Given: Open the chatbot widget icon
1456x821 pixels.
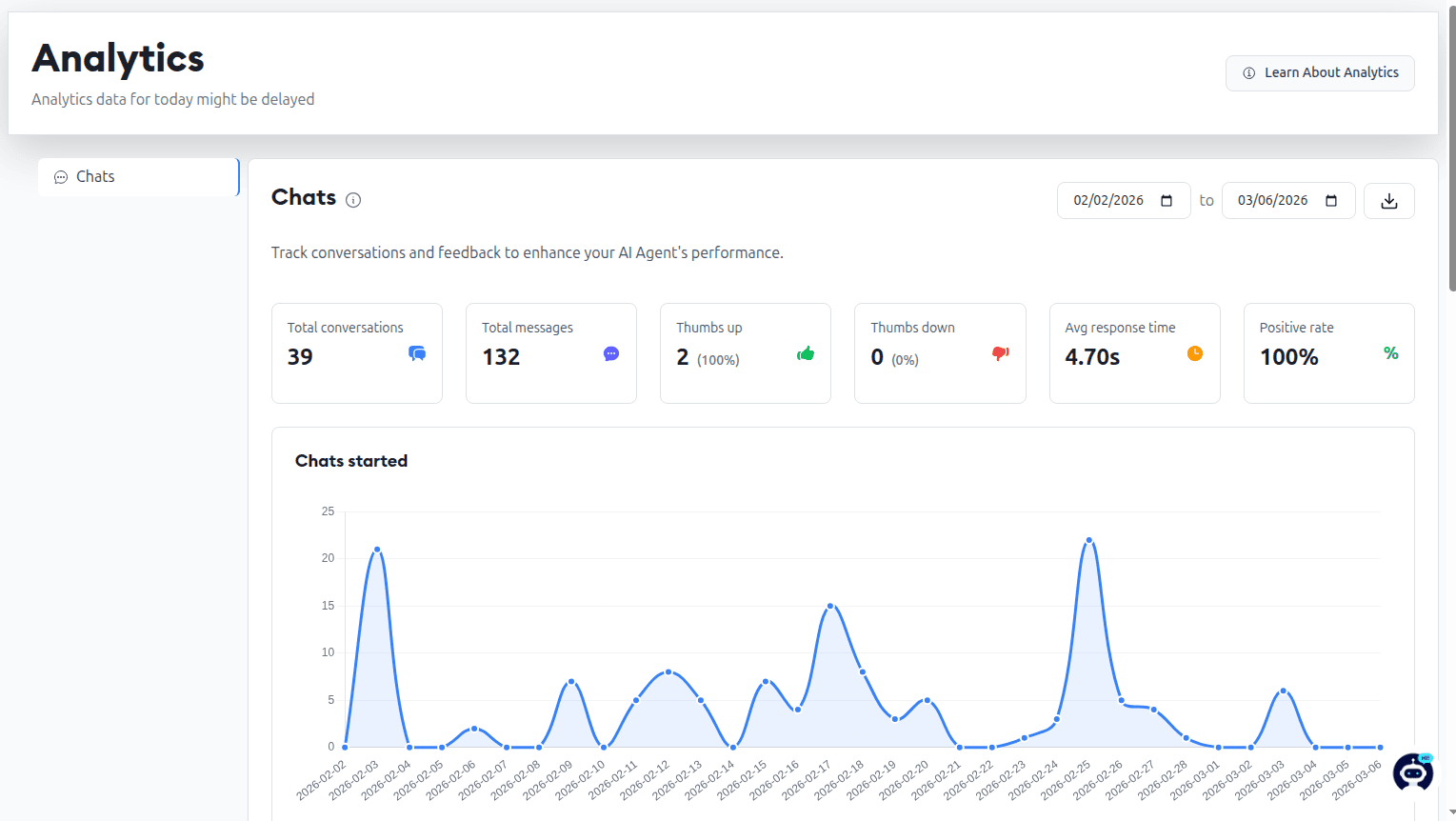Looking at the screenshot, I should (1413, 771).
